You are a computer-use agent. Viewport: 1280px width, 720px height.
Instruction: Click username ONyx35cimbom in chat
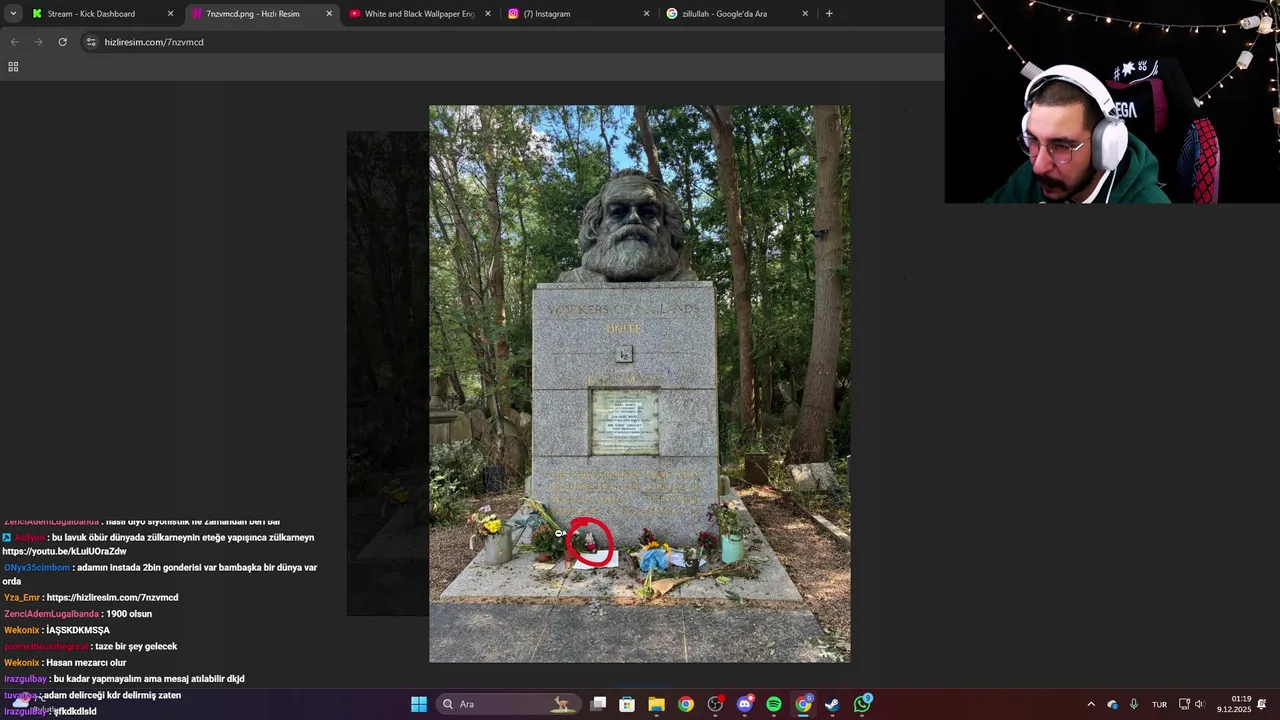(37, 568)
